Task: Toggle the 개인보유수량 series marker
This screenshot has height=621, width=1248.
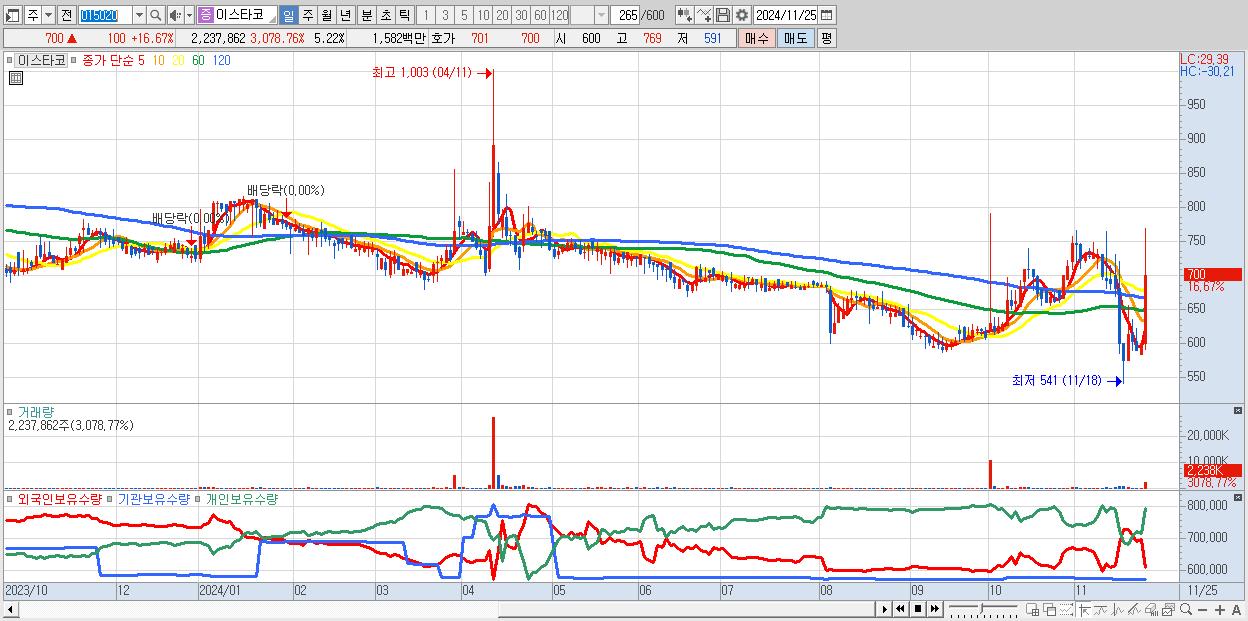Action: (x=199, y=498)
